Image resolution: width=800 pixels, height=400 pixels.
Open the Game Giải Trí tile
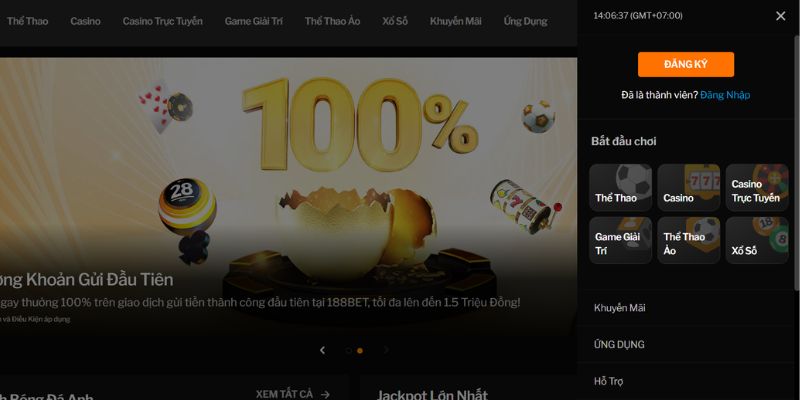click(620, 240)
